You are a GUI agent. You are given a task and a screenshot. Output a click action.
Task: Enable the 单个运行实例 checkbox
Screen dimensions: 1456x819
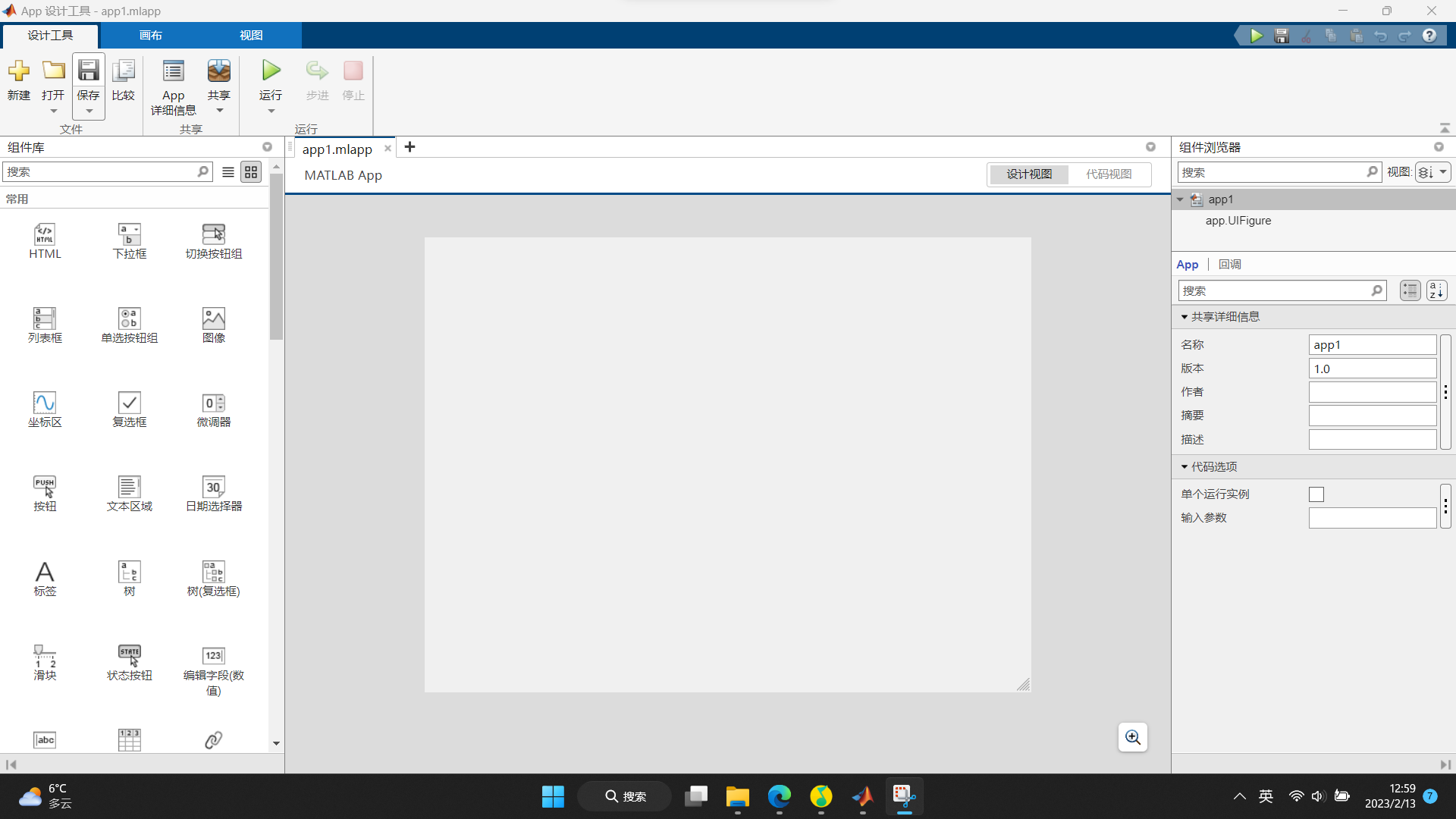(x=1316, y=494)
